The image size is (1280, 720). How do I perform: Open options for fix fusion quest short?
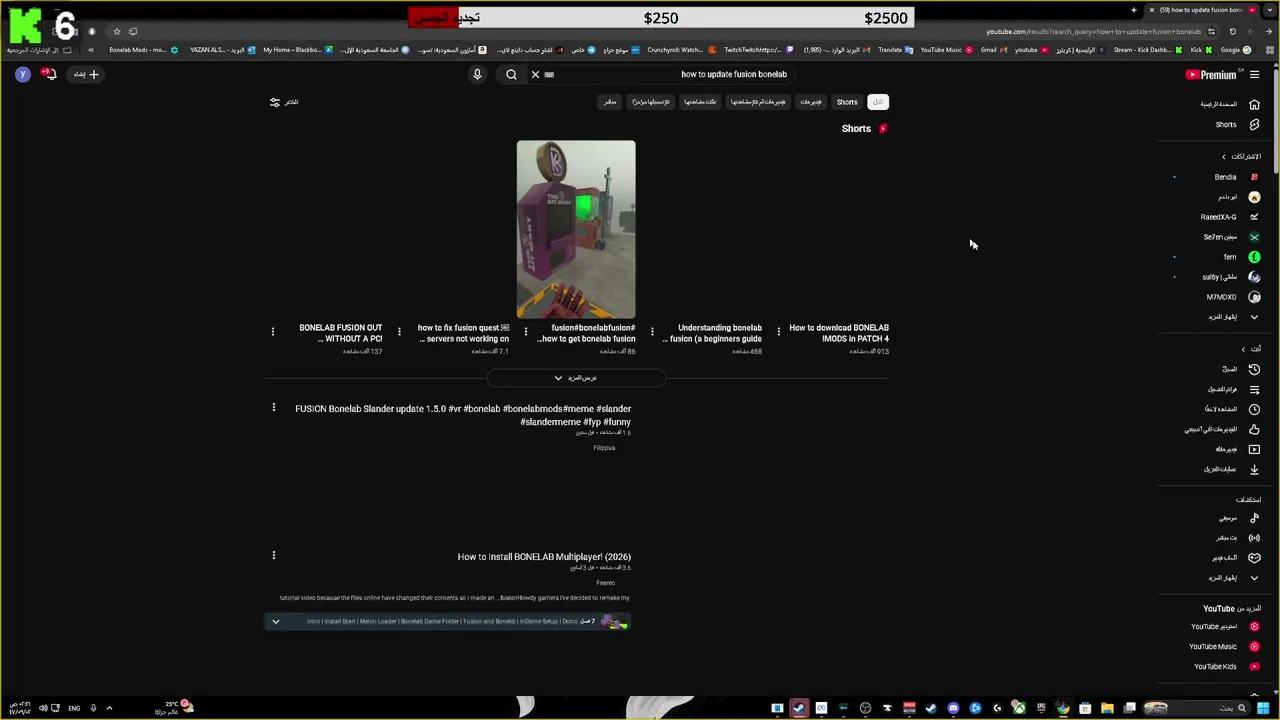(x=399, y=332)
